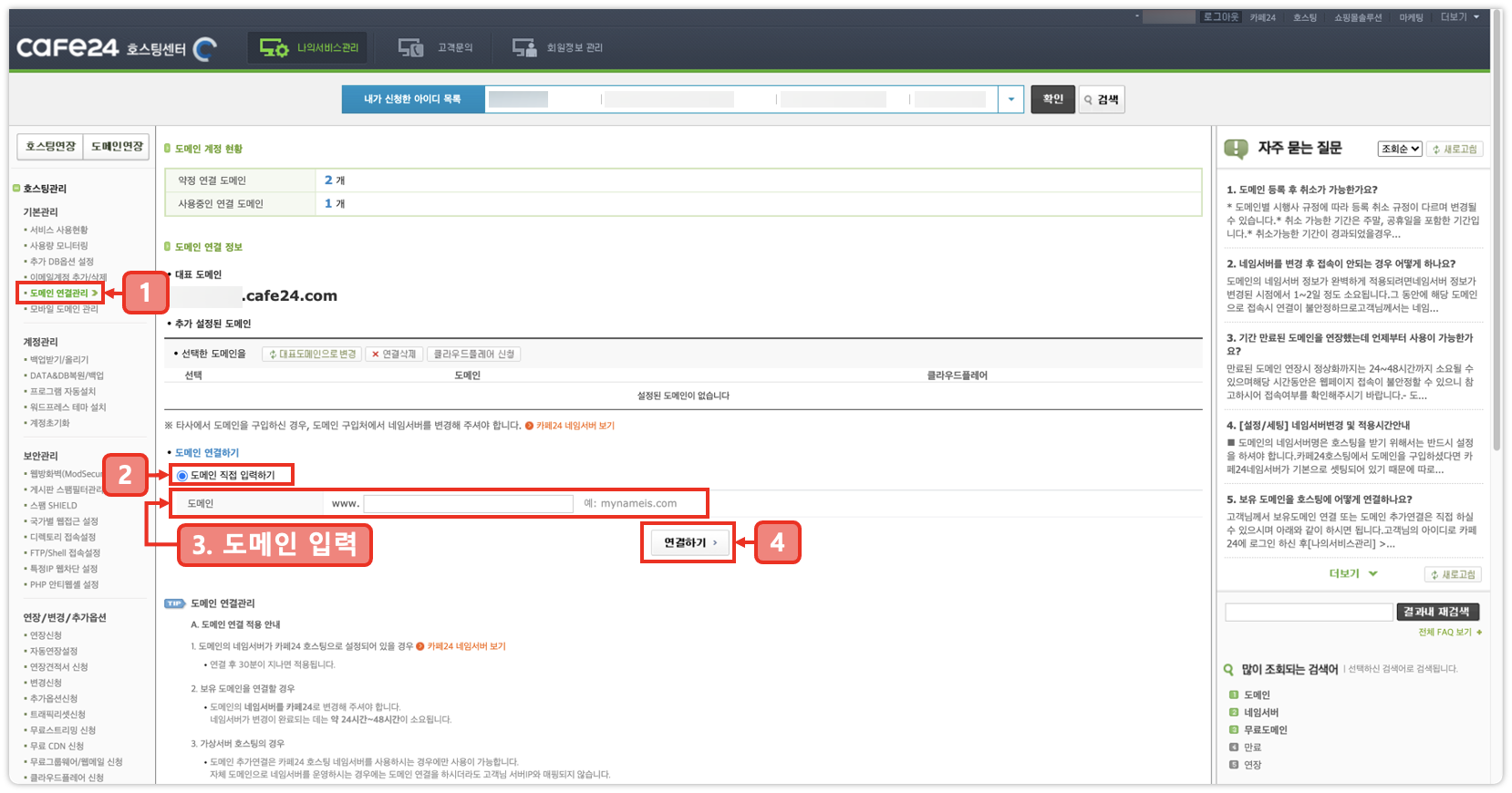Open 무료 CDN 신청 in sidebar

57,746
